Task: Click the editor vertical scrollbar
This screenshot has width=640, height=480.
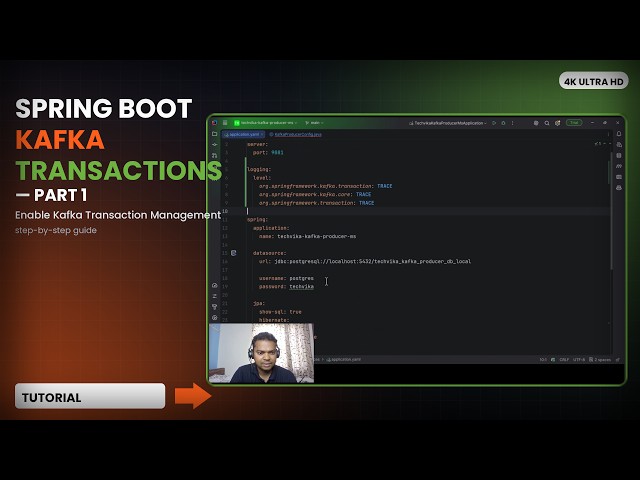Action: 611,210
